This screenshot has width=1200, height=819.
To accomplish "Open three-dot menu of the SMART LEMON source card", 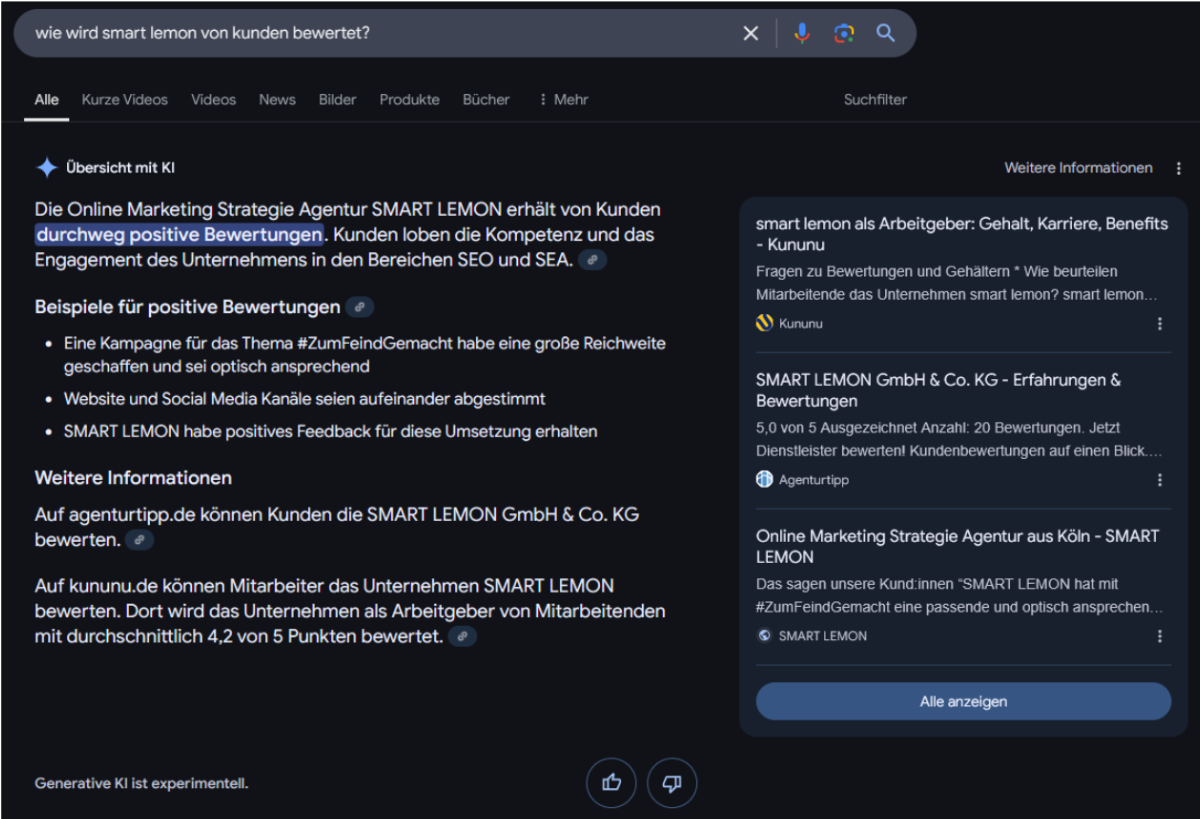I will point(1160,636).
